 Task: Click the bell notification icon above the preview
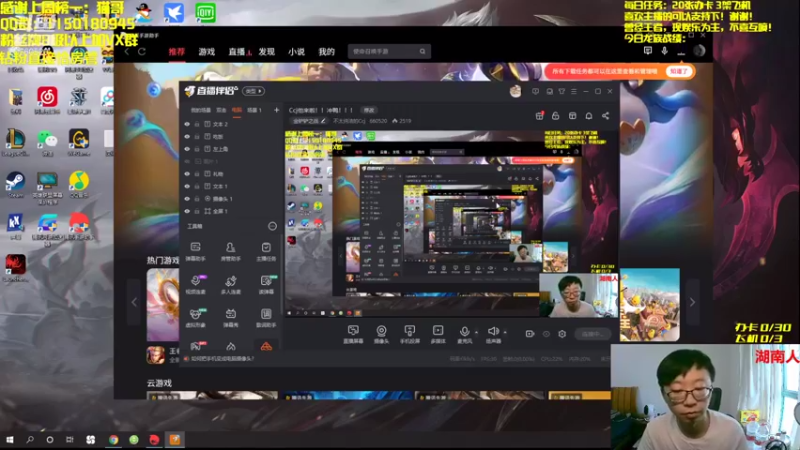pos(589,116)
